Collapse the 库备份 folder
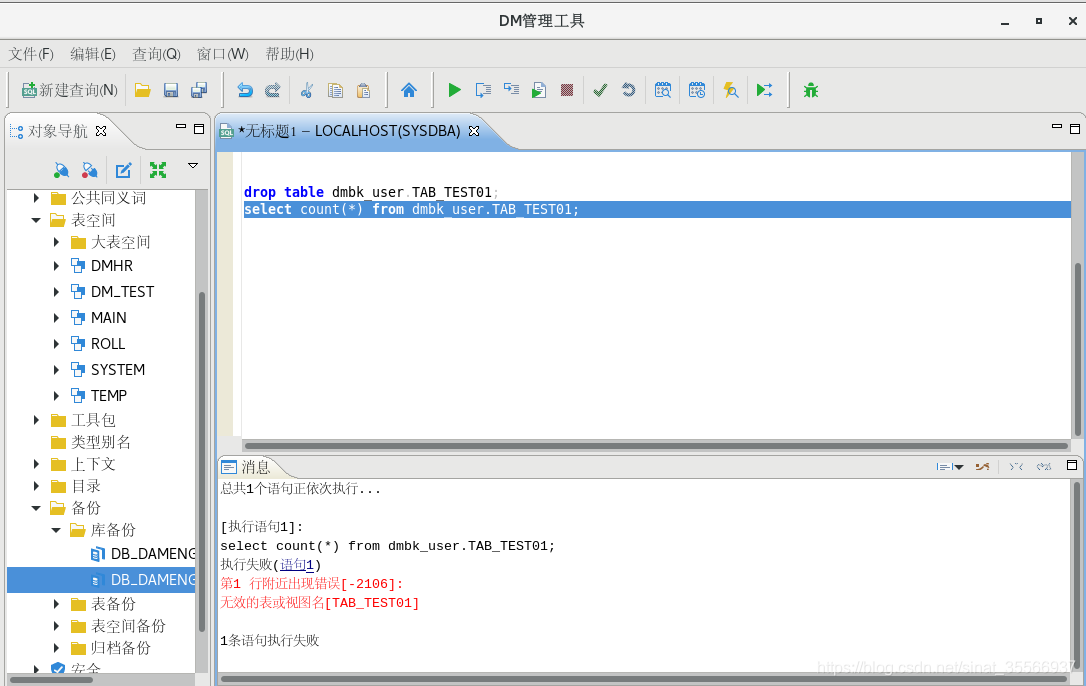This screenshot has height=686, width=1086. tap(56, 530)
